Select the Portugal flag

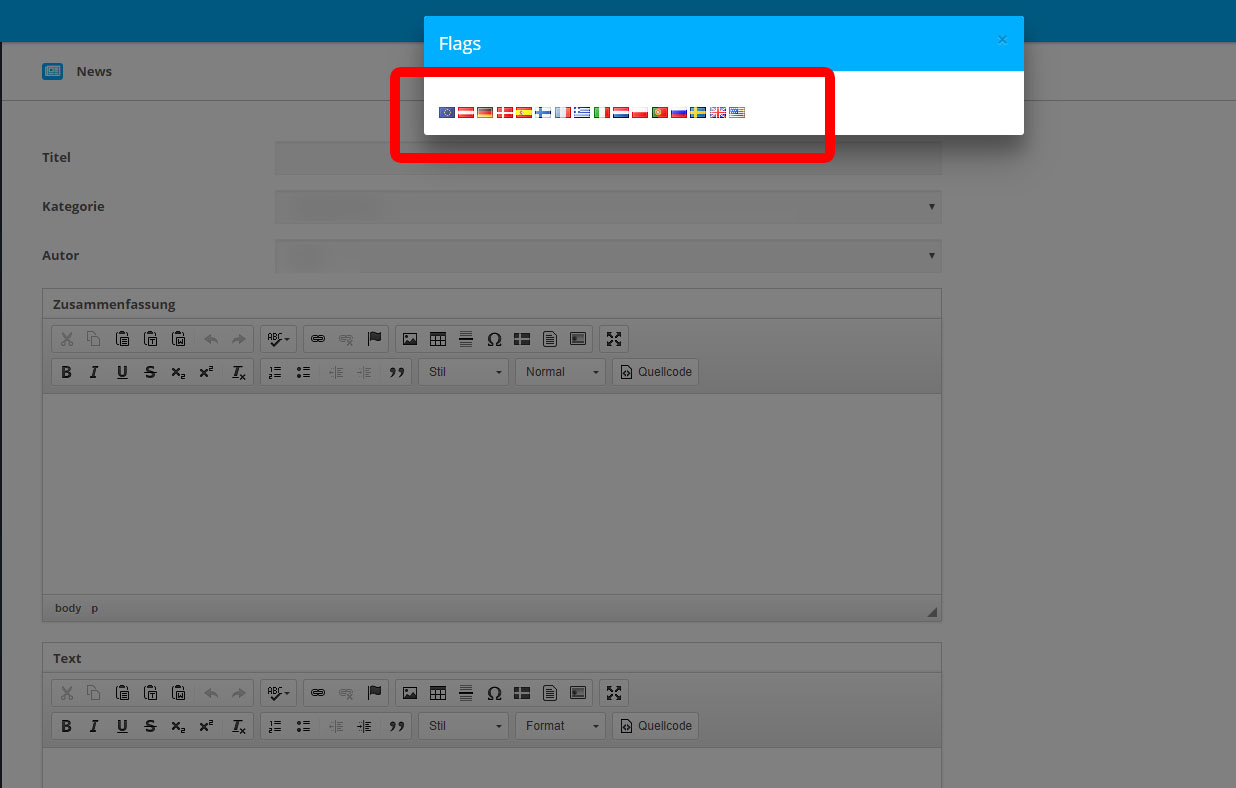point(660,113)
